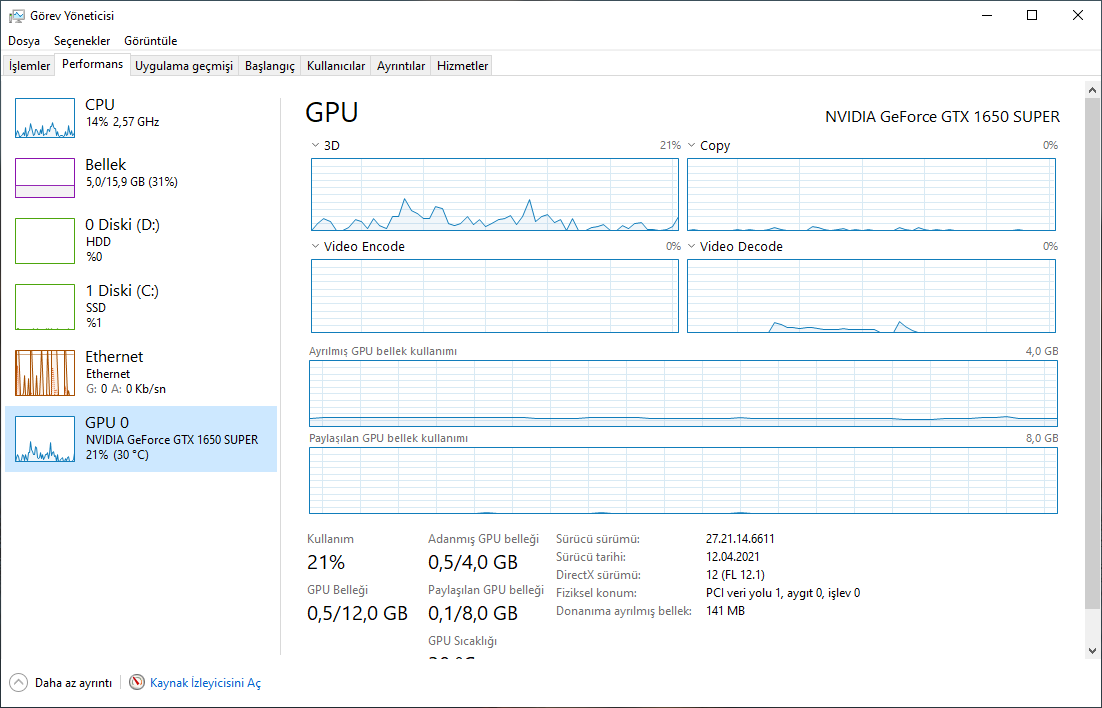1102x708 pixels.
Task: Collapse details with the Daha az ayrıntı arrow
Action: tap(19, 682)
